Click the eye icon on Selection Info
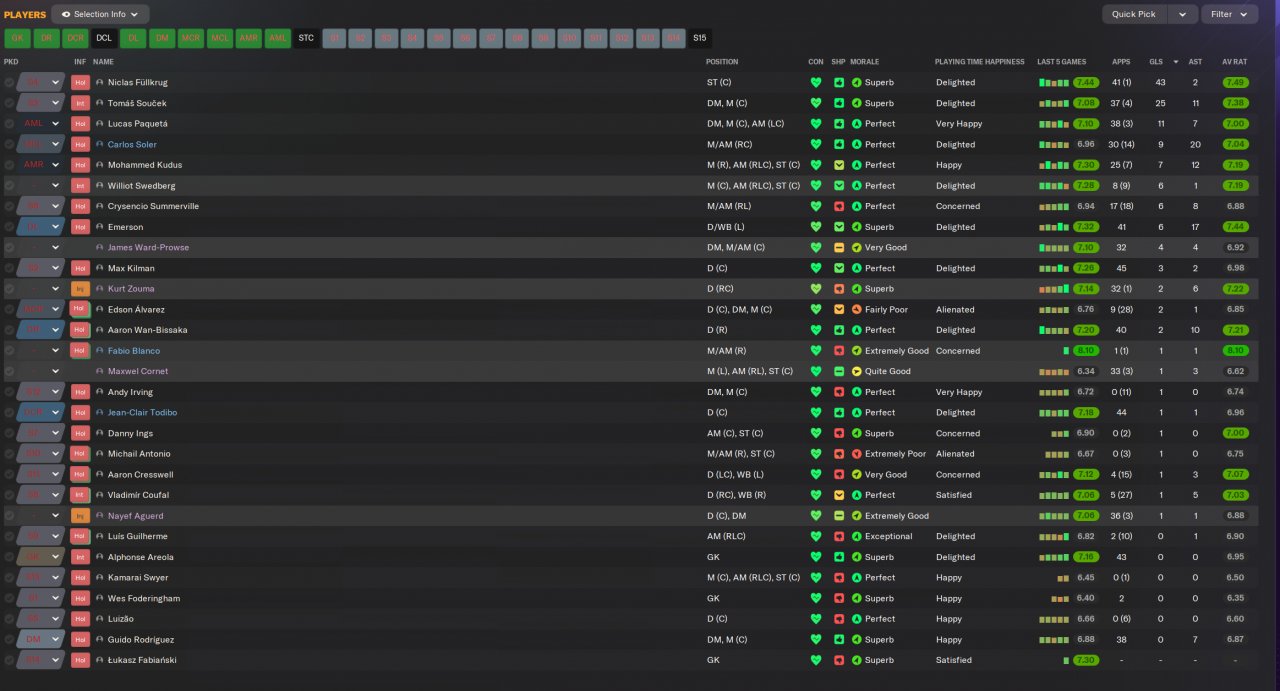1280x691 pixels. 66,14
